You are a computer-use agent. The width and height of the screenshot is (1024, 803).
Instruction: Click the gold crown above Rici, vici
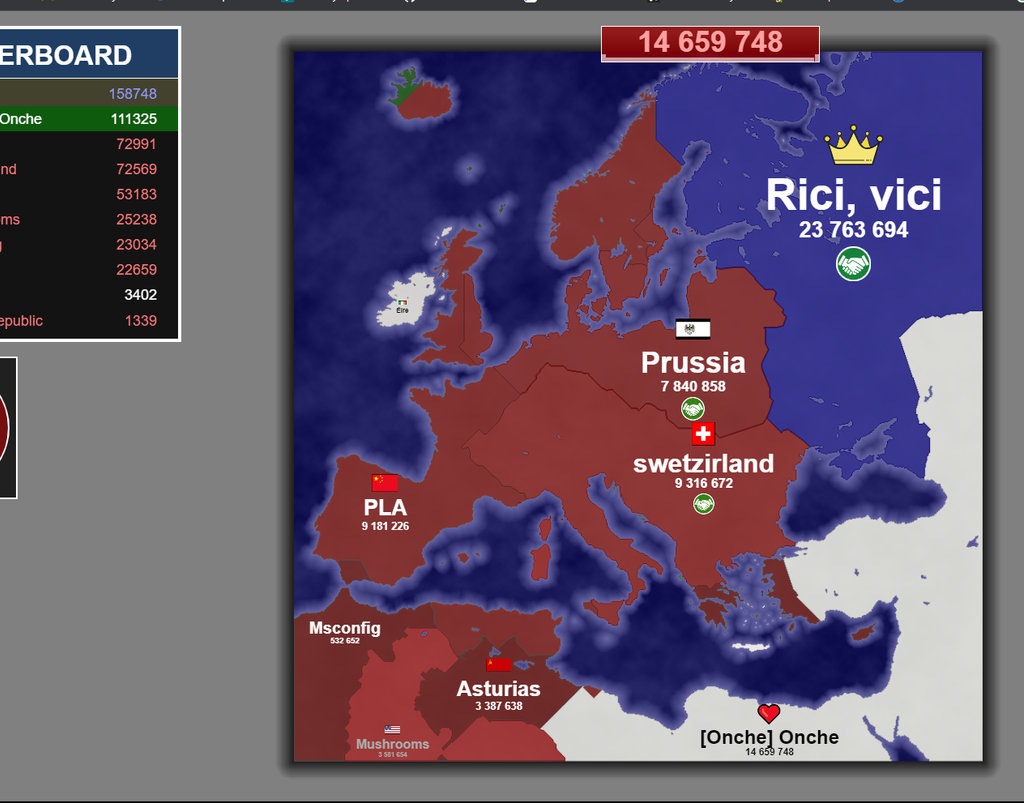(853, 146)
